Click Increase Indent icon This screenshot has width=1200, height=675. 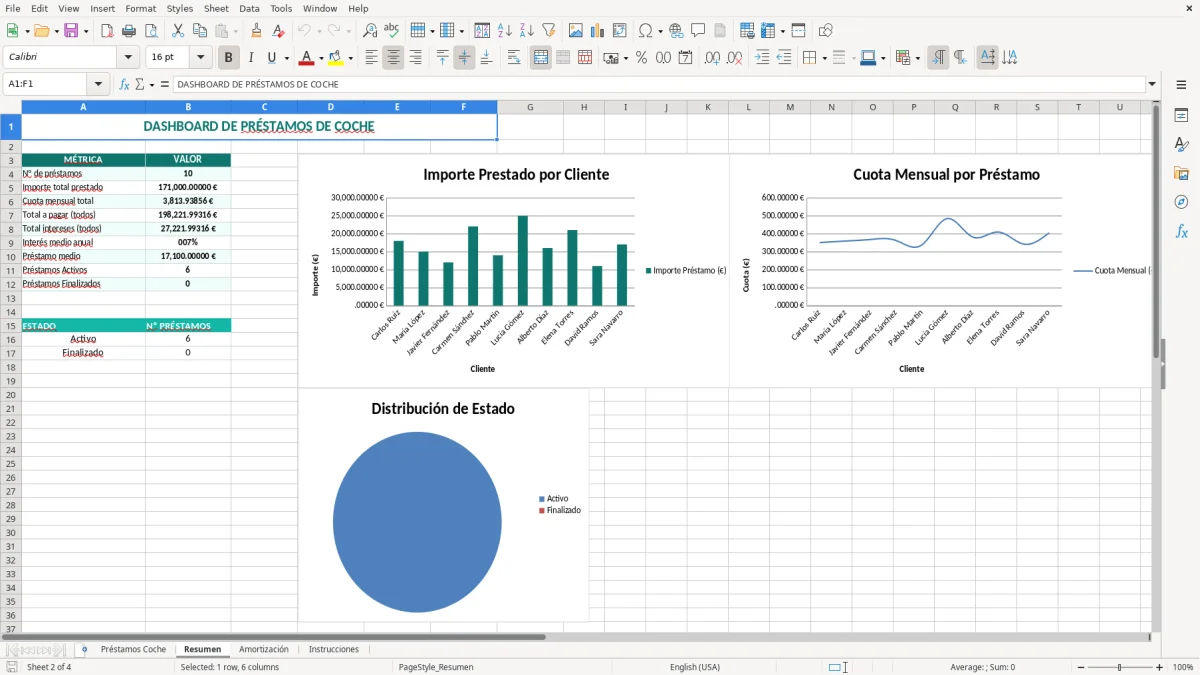tap(762, 58)
